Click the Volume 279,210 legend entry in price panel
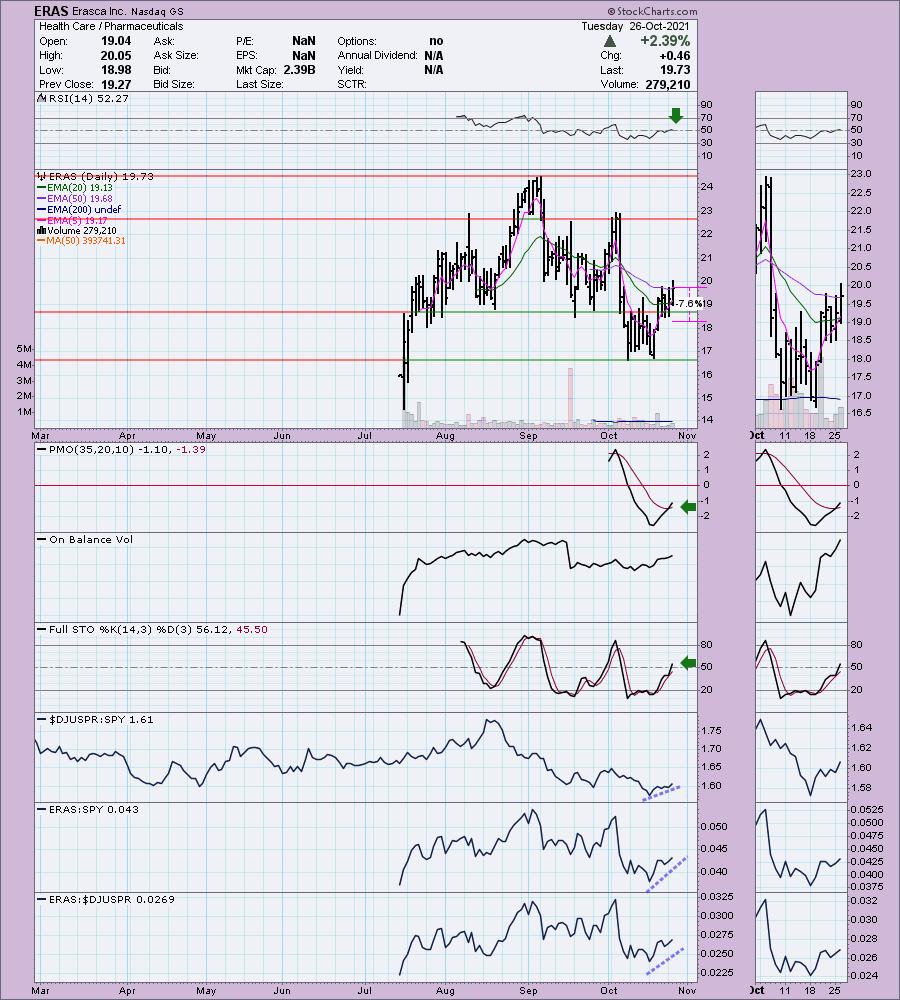Image resolution: width=900 pixels, height=1000 pixels. 77,231
